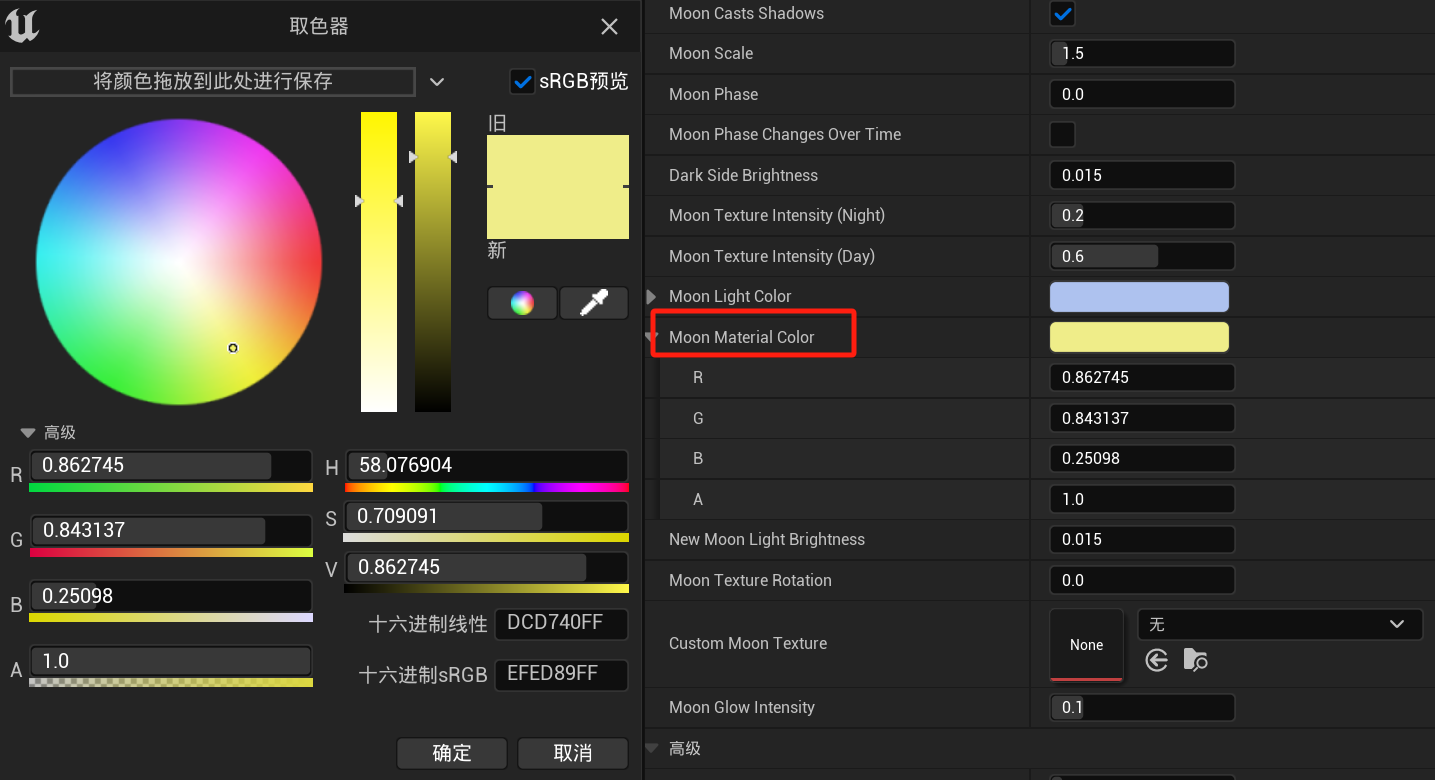Viewport: 1435px width, 780px height.
Task: Confirm color with the 确定 button
Action: (x=452, y=753)
